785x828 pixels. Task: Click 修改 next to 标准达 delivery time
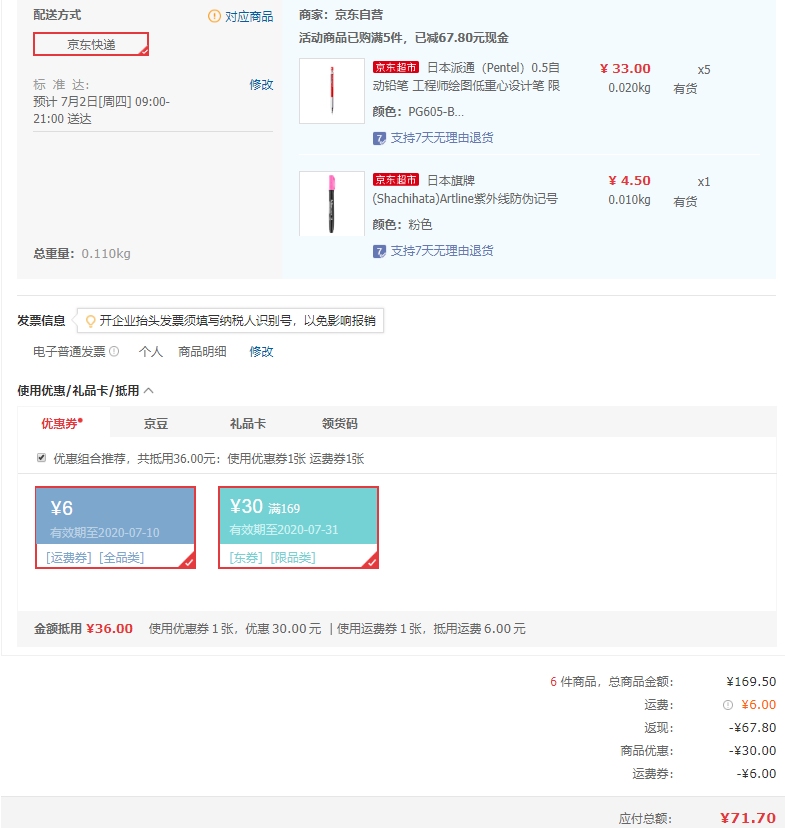[x=261, y=84]
